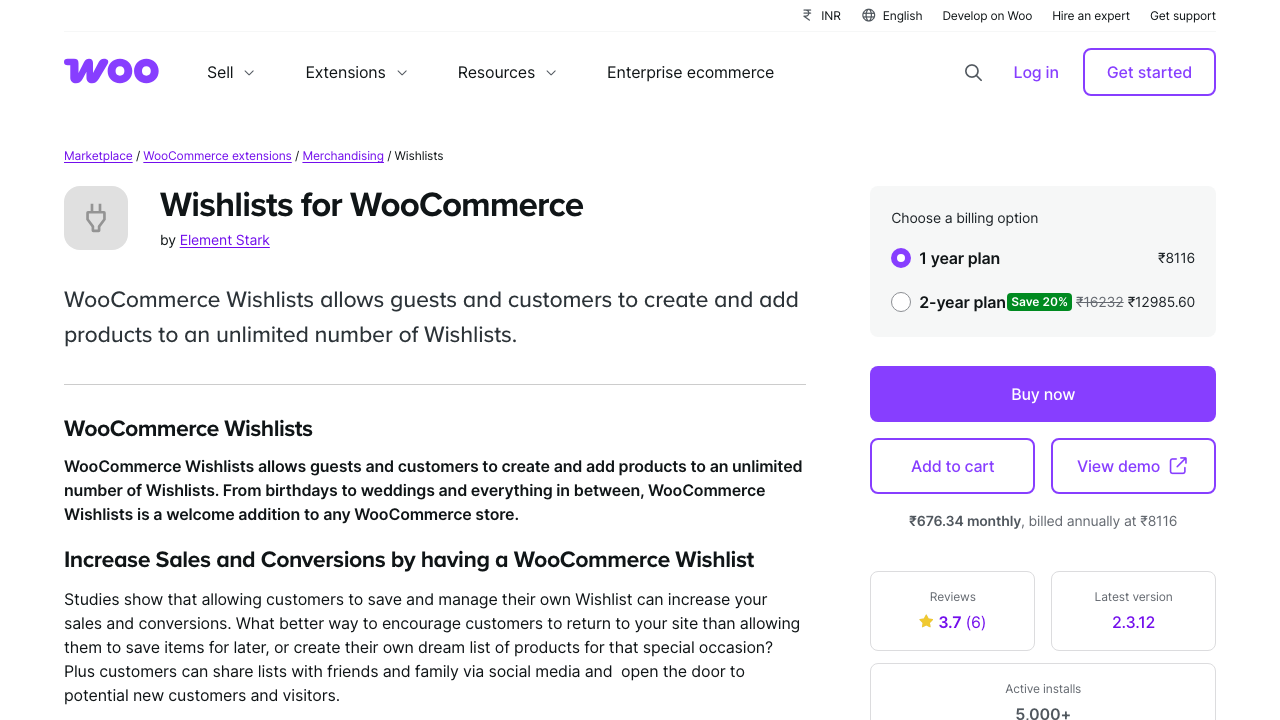Open the Element Stark developer link
The height and width of the screenshot is (720, 1280).
coord(224,240)
